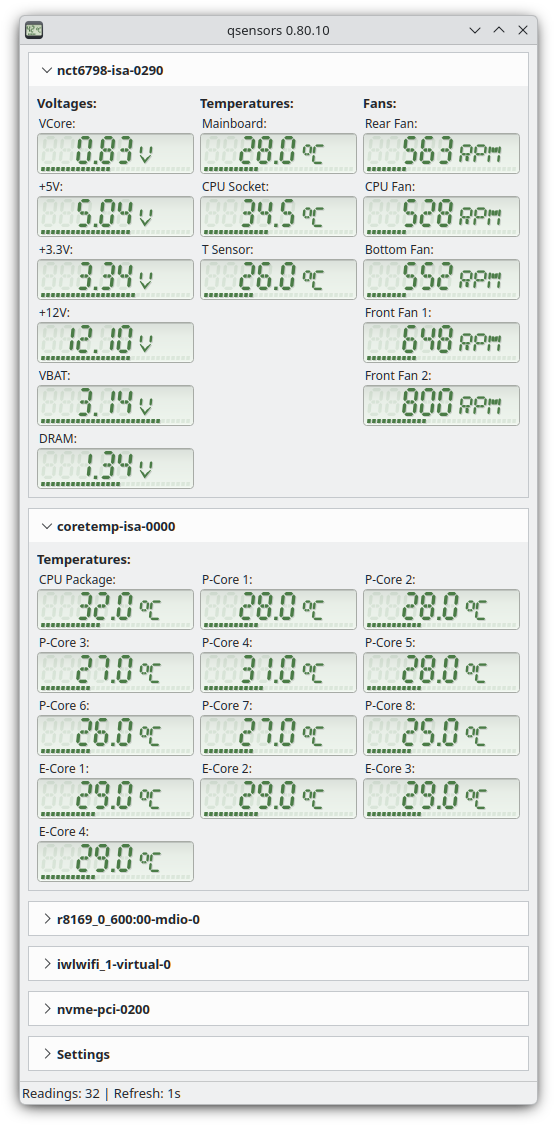Click the 'Readings: 32 | Refresh: 1s' status bar text
This screenshot has width=557, height=1128.
(101, 1093)
